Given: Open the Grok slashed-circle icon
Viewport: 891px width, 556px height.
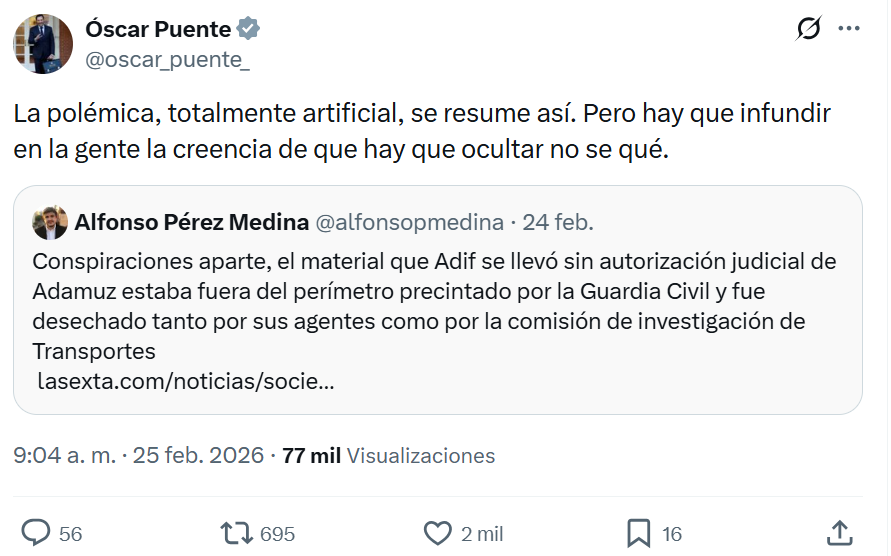Looking at the screenshot, I should tap(808, 30).
